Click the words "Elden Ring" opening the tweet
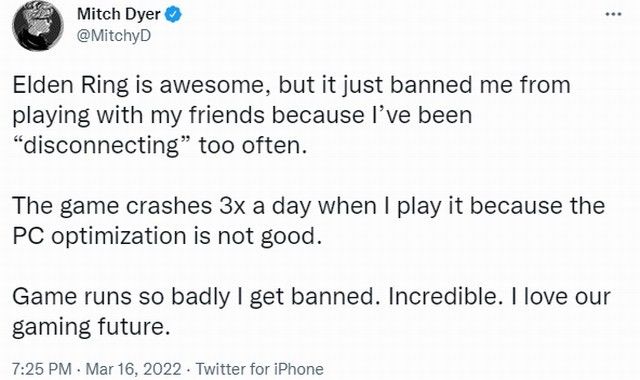Screen dimensions: 640x380 [x=70, y=86]
